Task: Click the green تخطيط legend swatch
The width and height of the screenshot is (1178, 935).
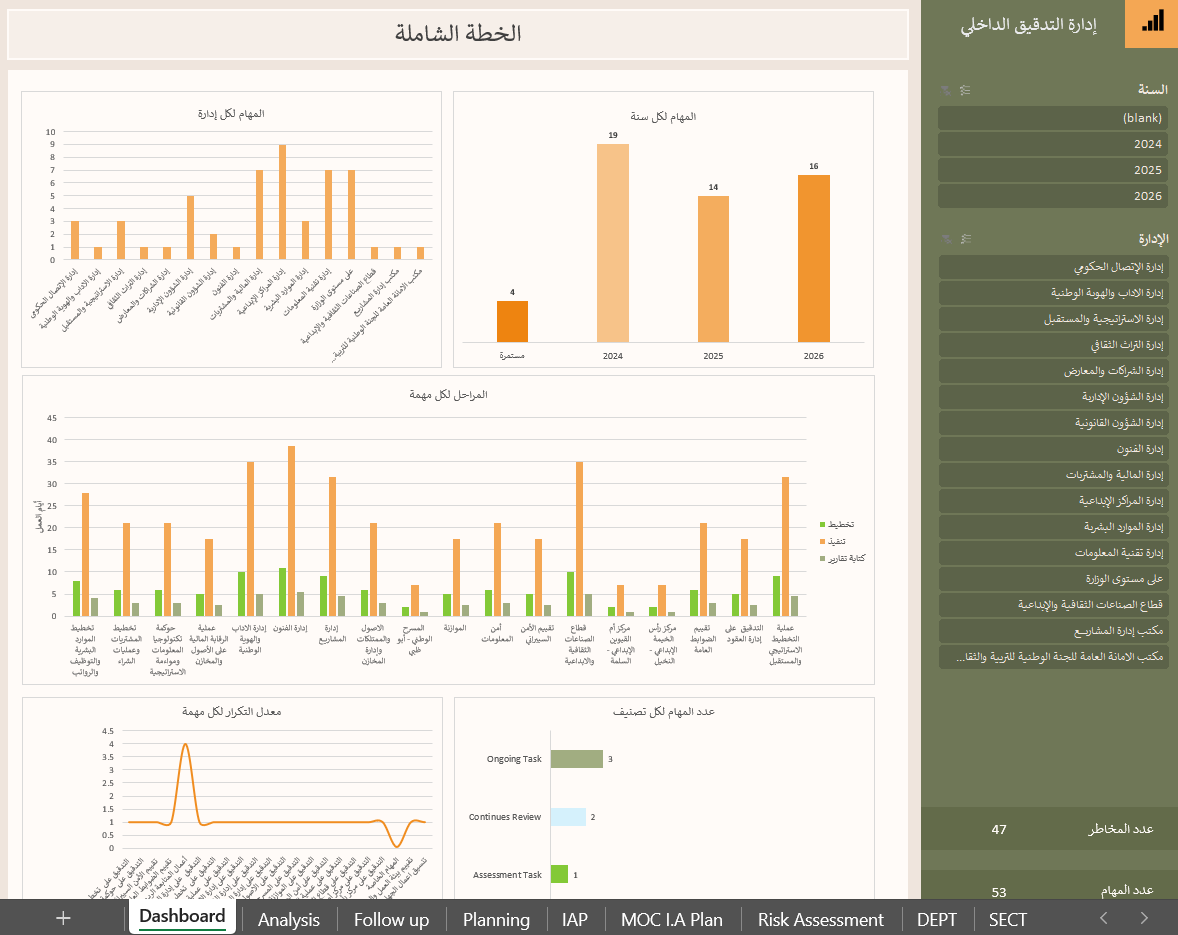Action: 822,525
